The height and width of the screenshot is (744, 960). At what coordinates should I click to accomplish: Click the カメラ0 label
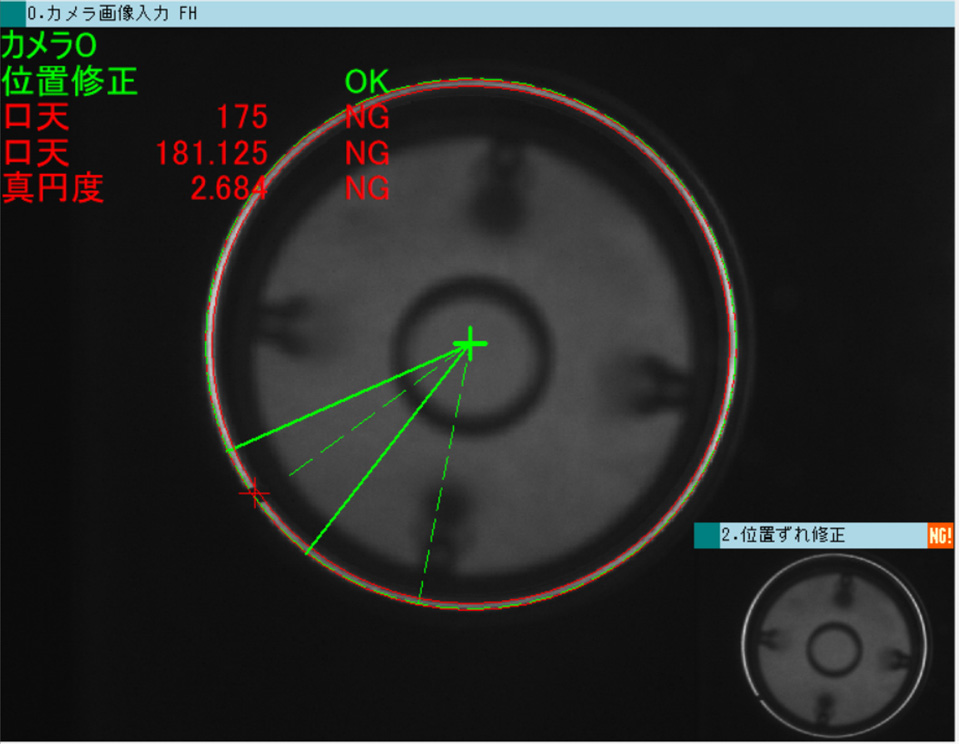point(48,46)
